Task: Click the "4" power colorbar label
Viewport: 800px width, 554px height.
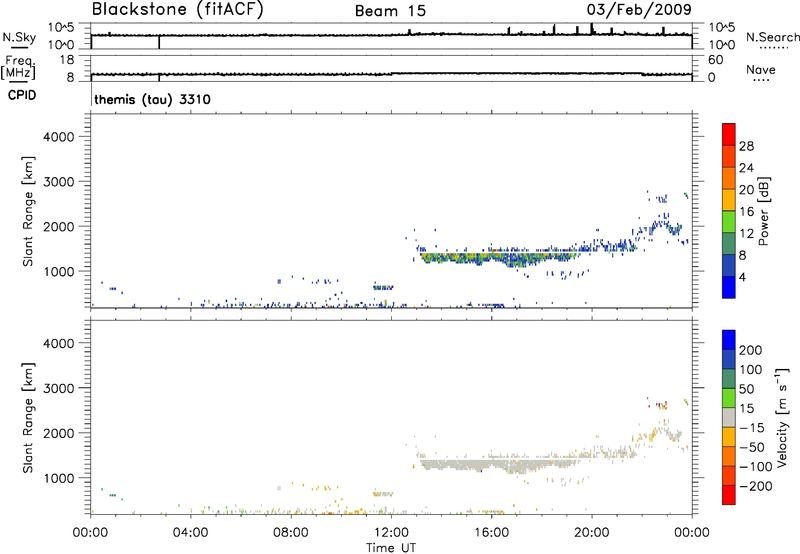Action: click(742, 277)
